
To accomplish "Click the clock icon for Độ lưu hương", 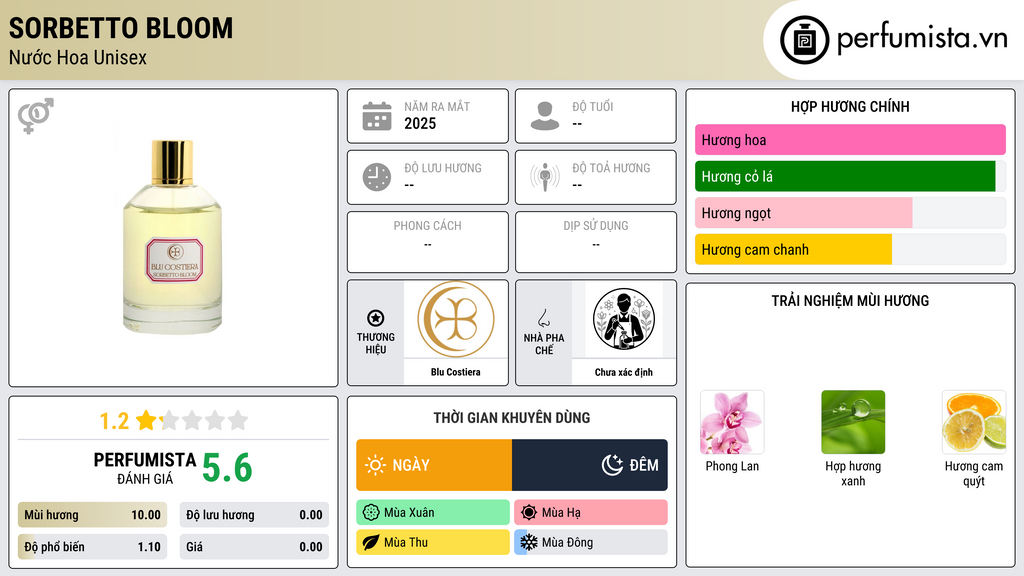I will pos(377,177).
